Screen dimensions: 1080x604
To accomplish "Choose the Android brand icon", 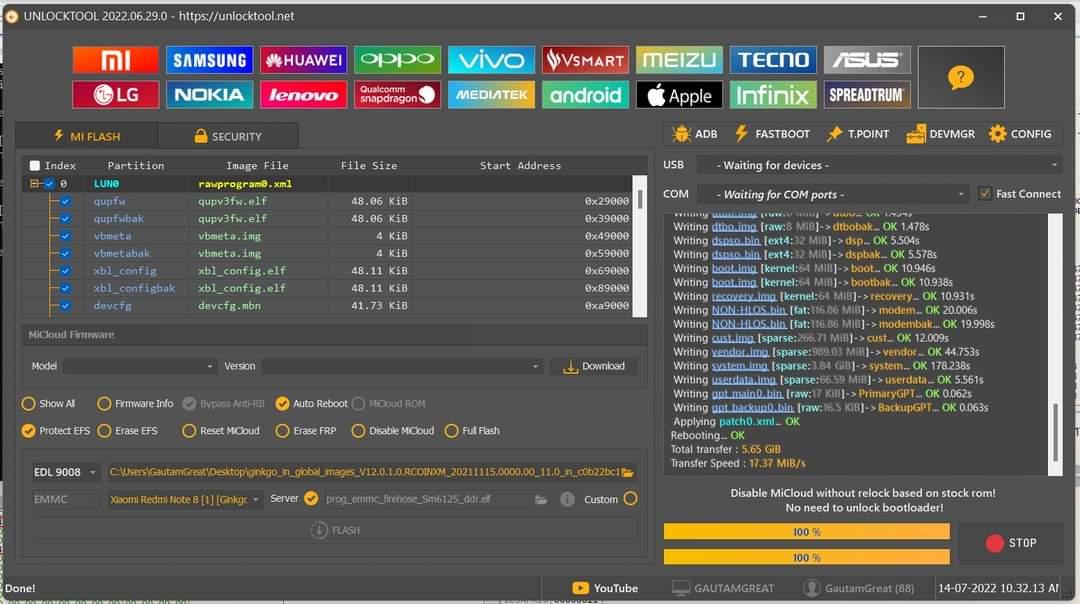I will pos(585,95).
